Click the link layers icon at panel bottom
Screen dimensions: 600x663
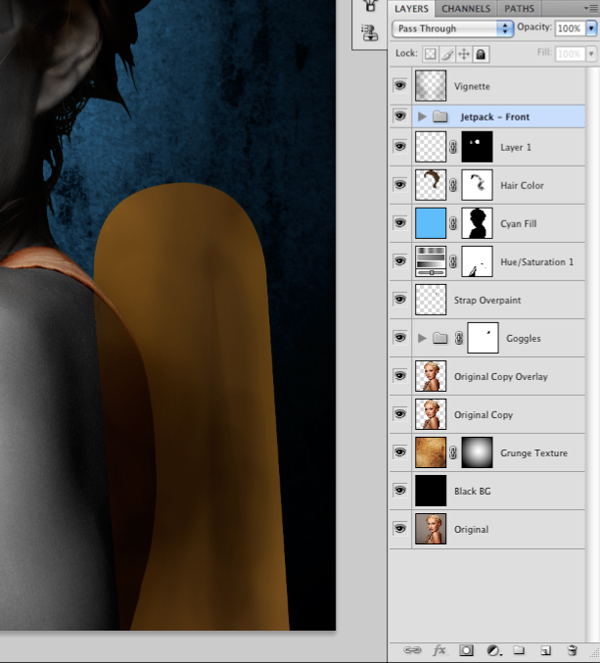click(412, 650)
